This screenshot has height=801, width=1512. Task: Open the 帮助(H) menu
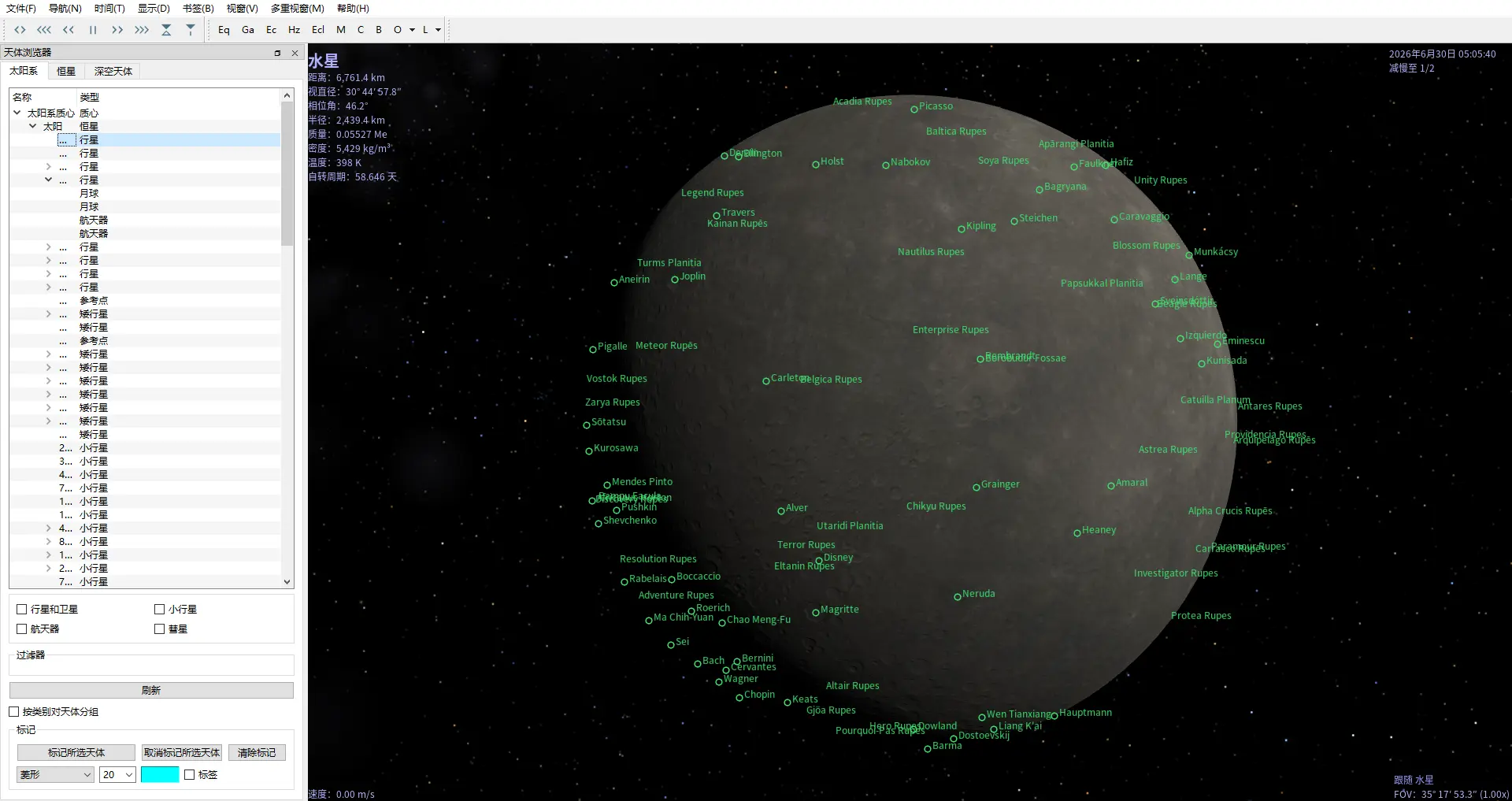click(x=353, y=9)
